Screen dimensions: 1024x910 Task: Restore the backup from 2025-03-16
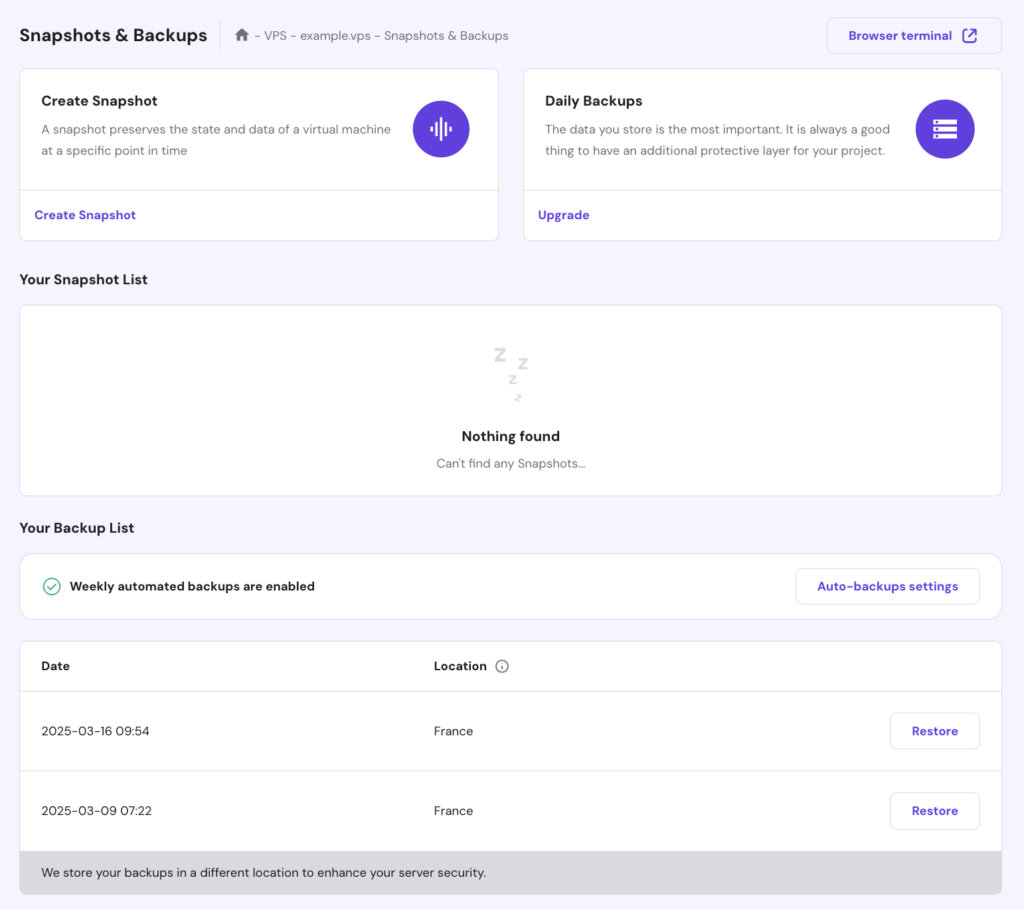(934, 731)
